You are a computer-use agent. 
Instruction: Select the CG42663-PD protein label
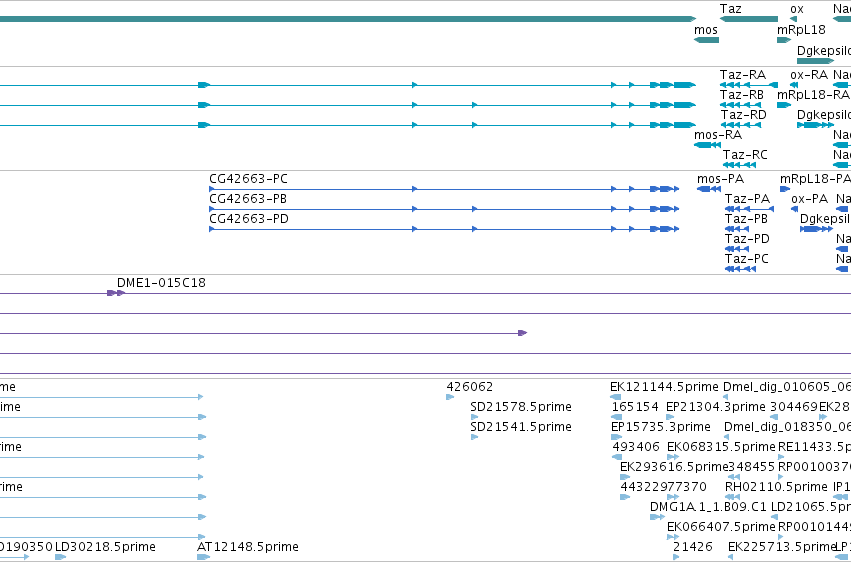[249, 219]
